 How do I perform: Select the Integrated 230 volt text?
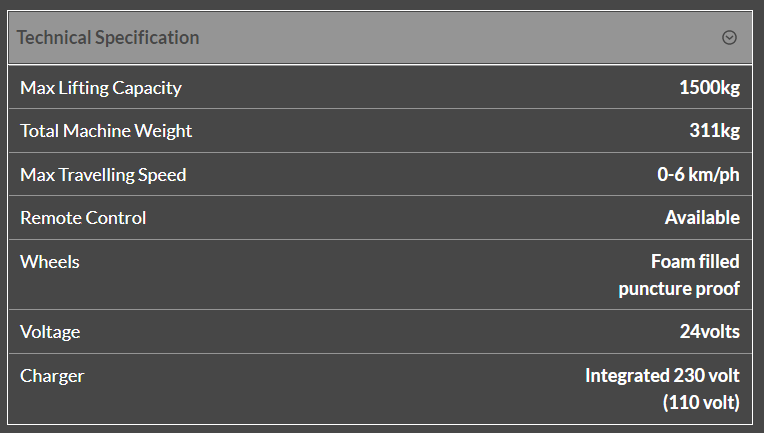point(662,376)
